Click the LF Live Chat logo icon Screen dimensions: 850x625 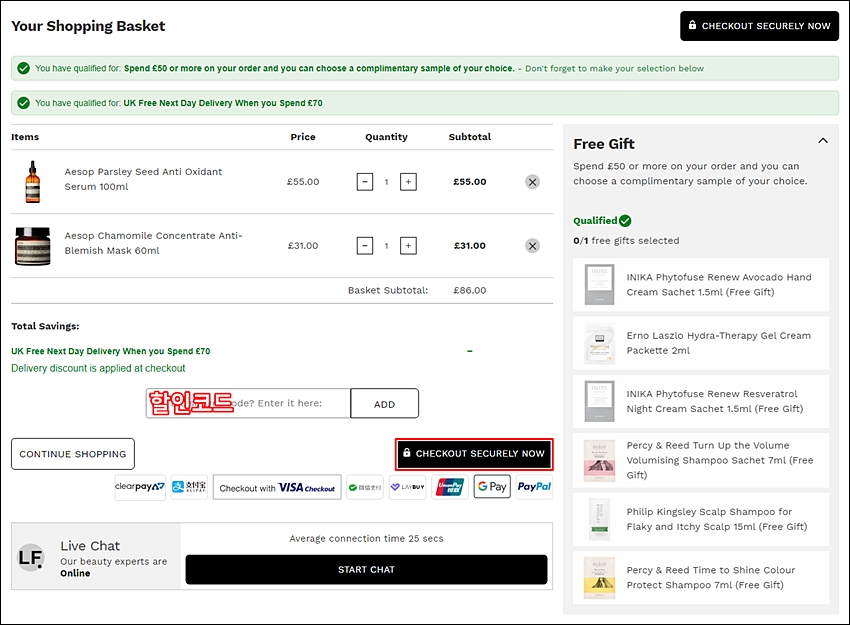coord(30,558)
